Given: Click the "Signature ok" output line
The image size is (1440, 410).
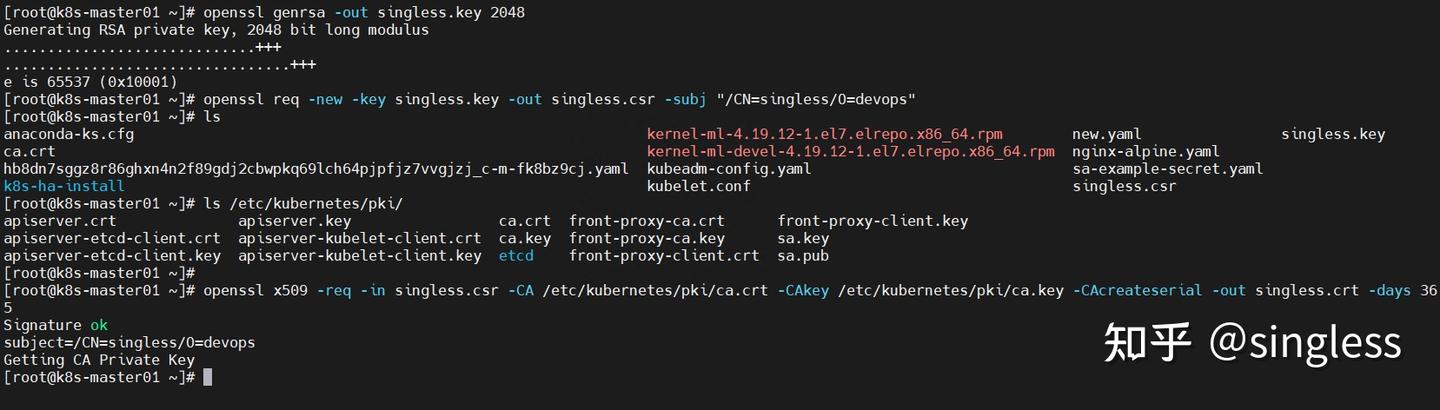Looking at the screenshot, I should (x=56, y=325).
